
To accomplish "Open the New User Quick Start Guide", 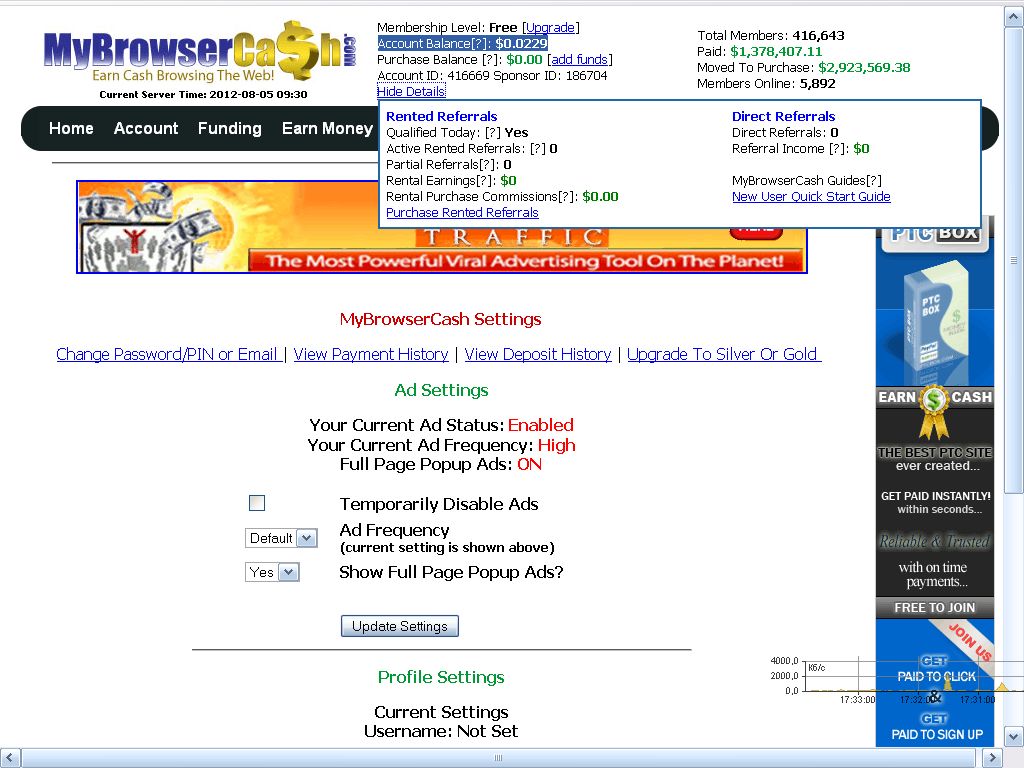I will 811,197.
